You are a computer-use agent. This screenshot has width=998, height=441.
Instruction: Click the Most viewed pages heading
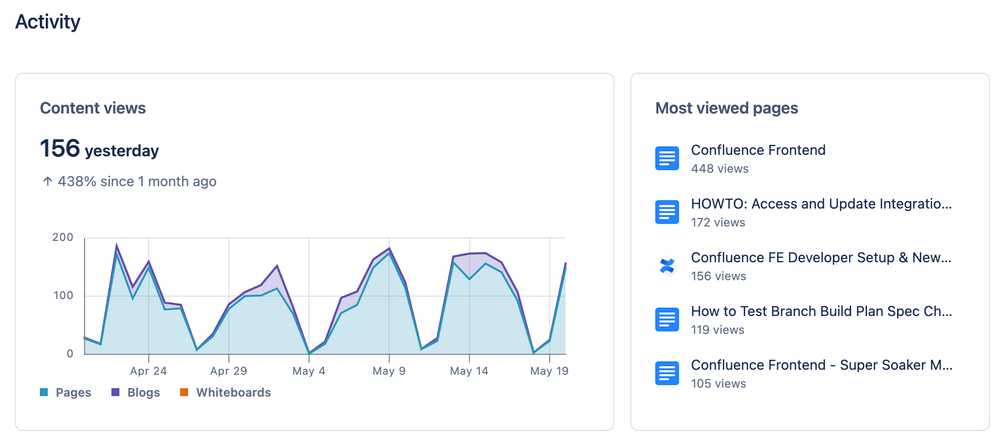[726, 108]
